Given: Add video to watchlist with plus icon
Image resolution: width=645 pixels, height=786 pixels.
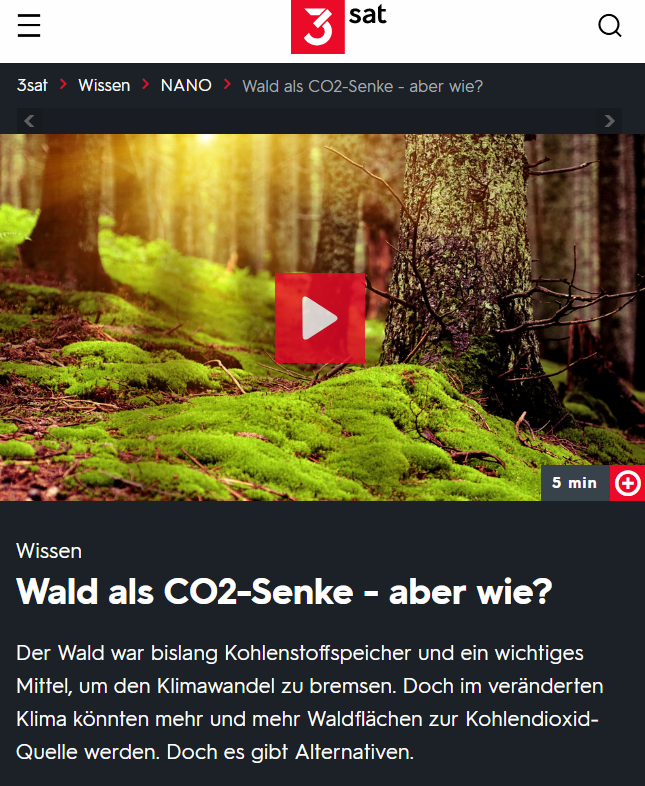Looking at the screenshot, I should tap(627, 483).
